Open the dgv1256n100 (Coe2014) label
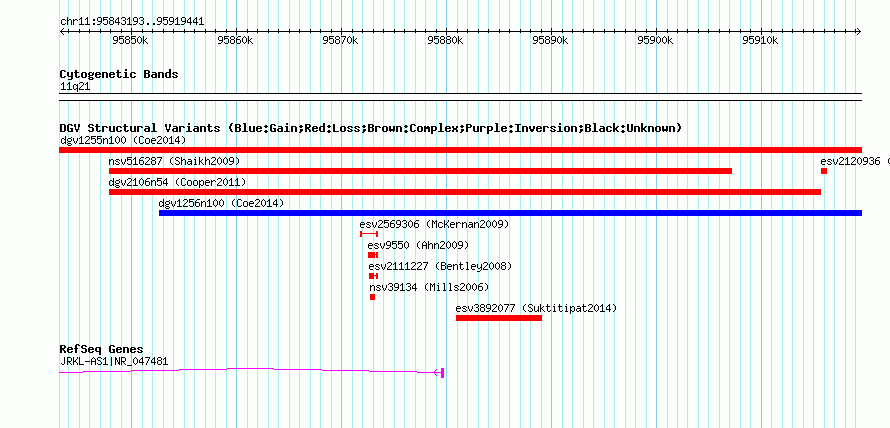890x428 pixels. 221,203
